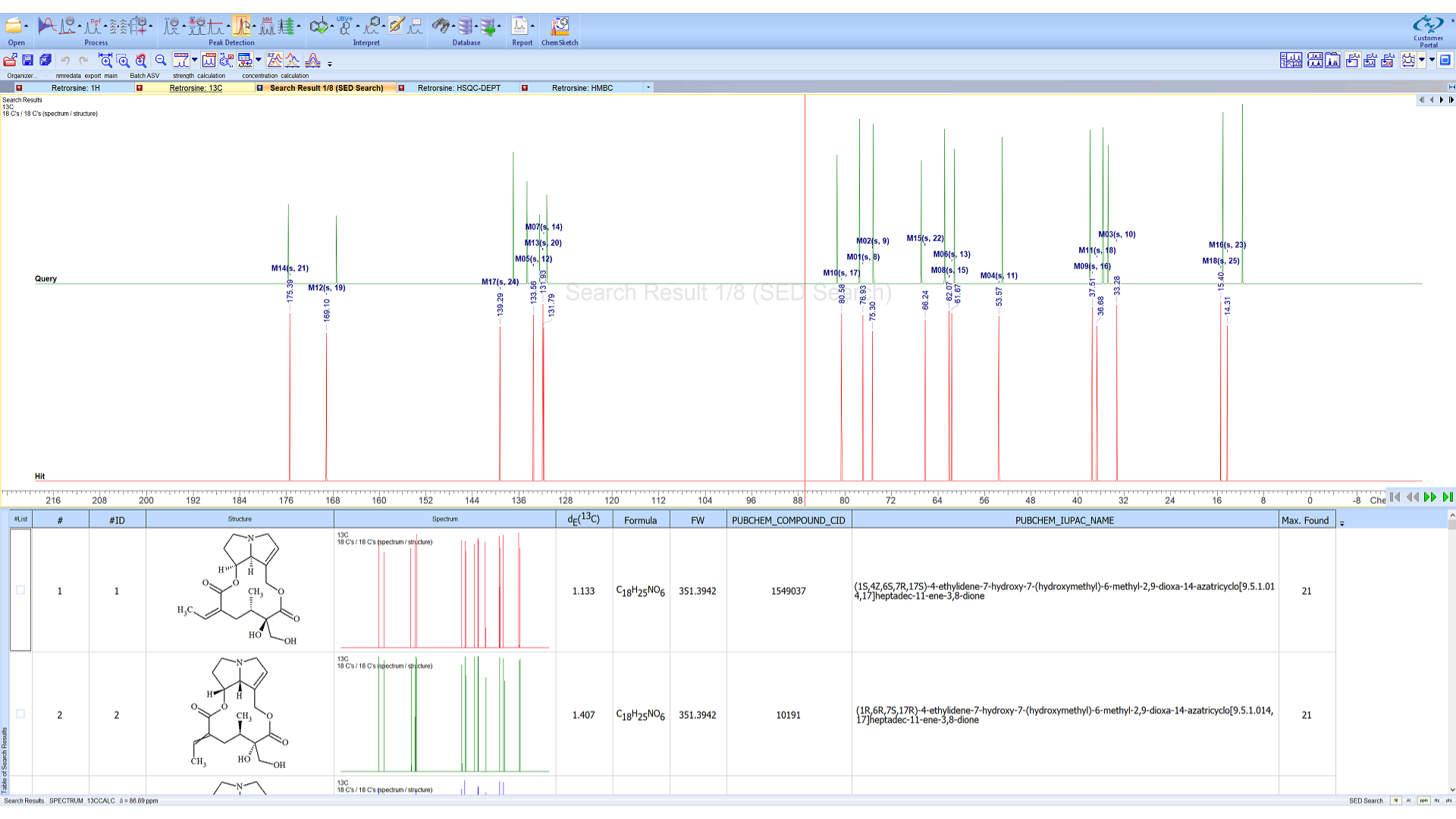
Task: Click the nmredata export save icon
Action: click(x=27, y=61)
